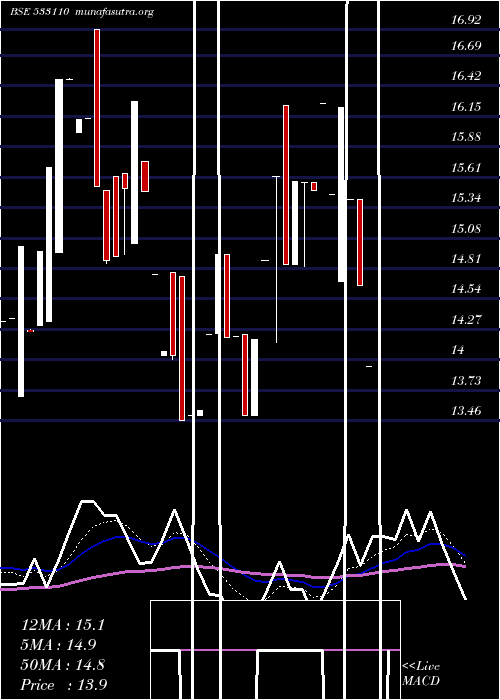Viewport: 500px width, 700px height.
Task: Click the BSE 533110 munafasutra.org title text
Action: point(82,12)
